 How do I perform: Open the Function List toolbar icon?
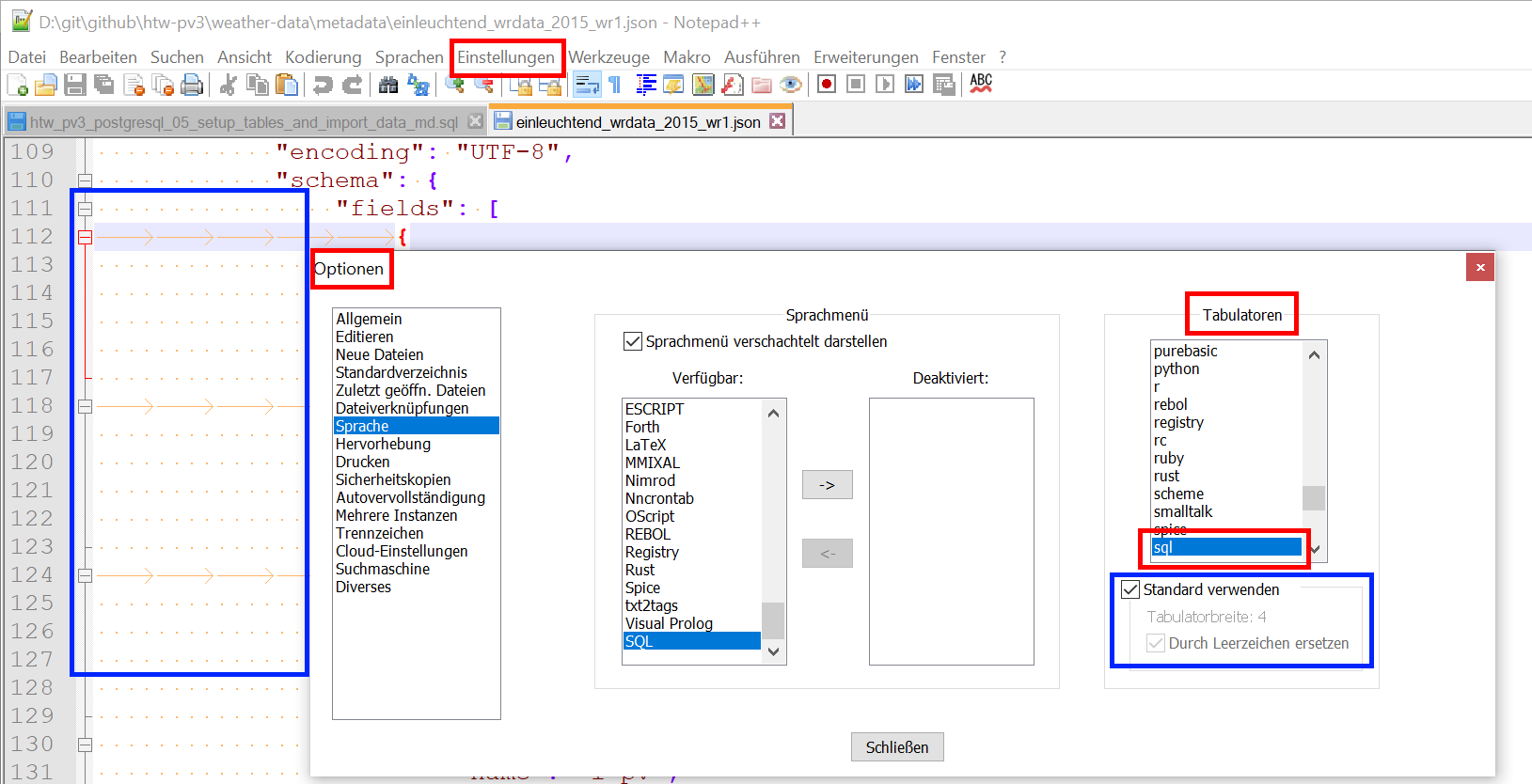point(733,86)
